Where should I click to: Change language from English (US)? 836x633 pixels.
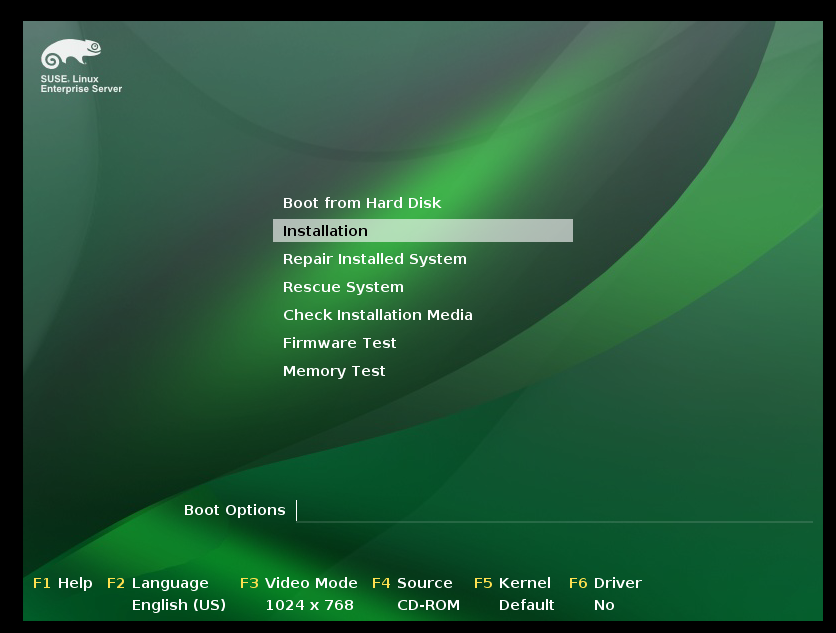[178, 605]
